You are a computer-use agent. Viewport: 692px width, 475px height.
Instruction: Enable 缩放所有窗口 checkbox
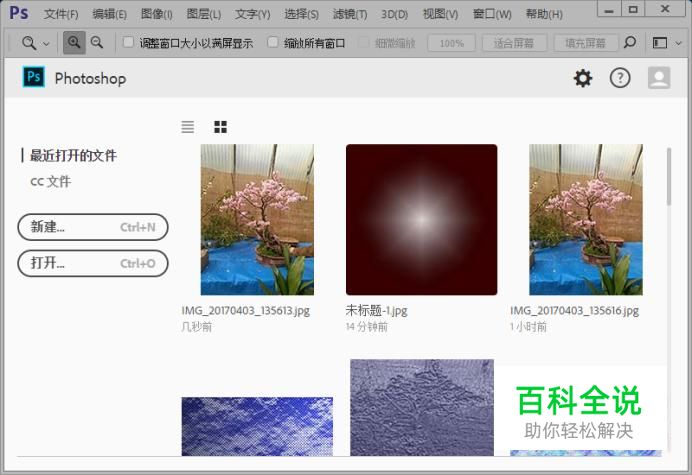tap(273, 42)
